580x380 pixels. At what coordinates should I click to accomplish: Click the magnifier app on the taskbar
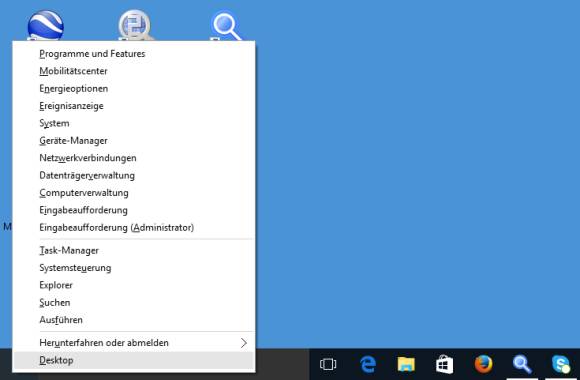522,364
